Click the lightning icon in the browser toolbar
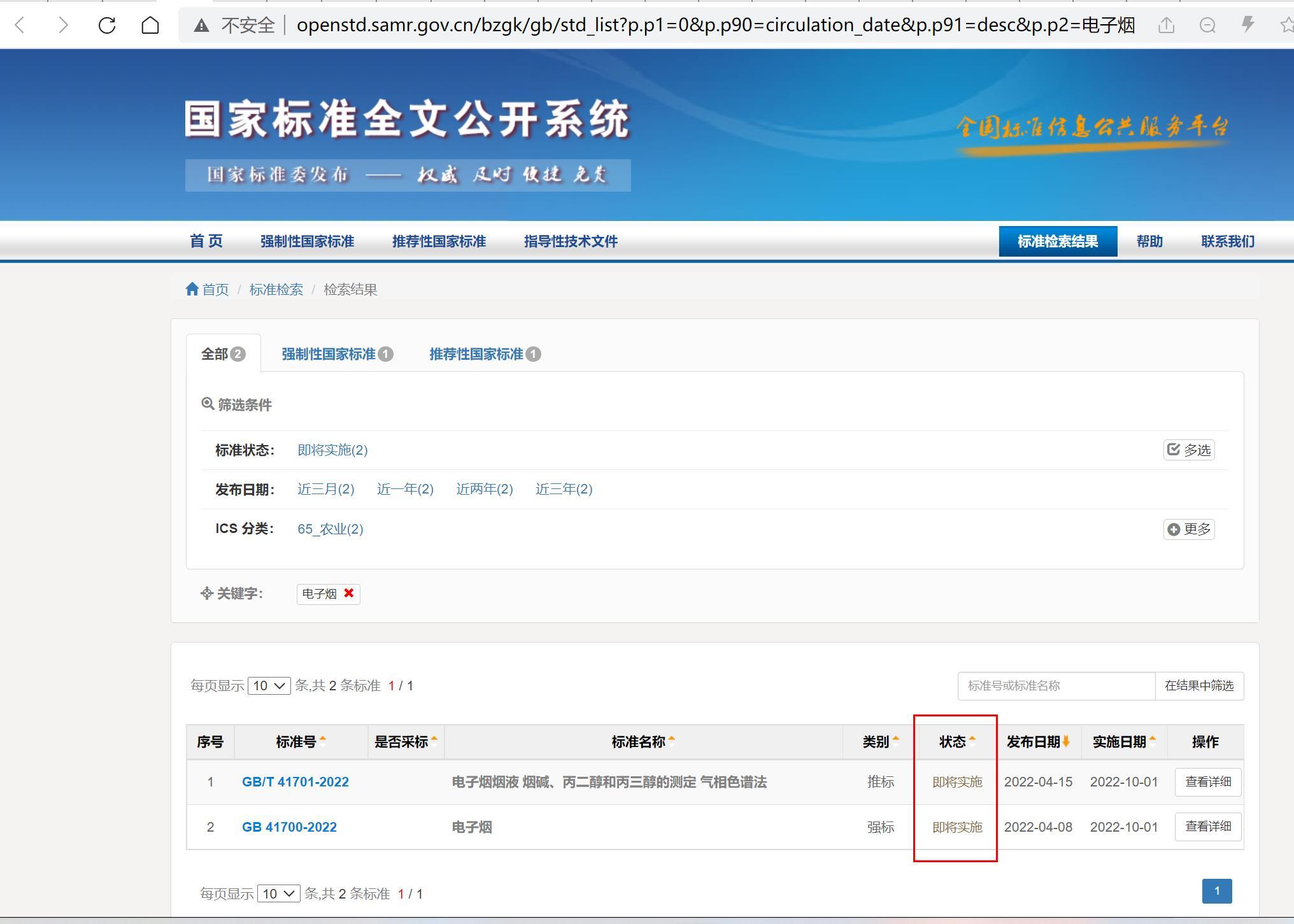Screen dimensions: 1294x924 coord(1248,25)
